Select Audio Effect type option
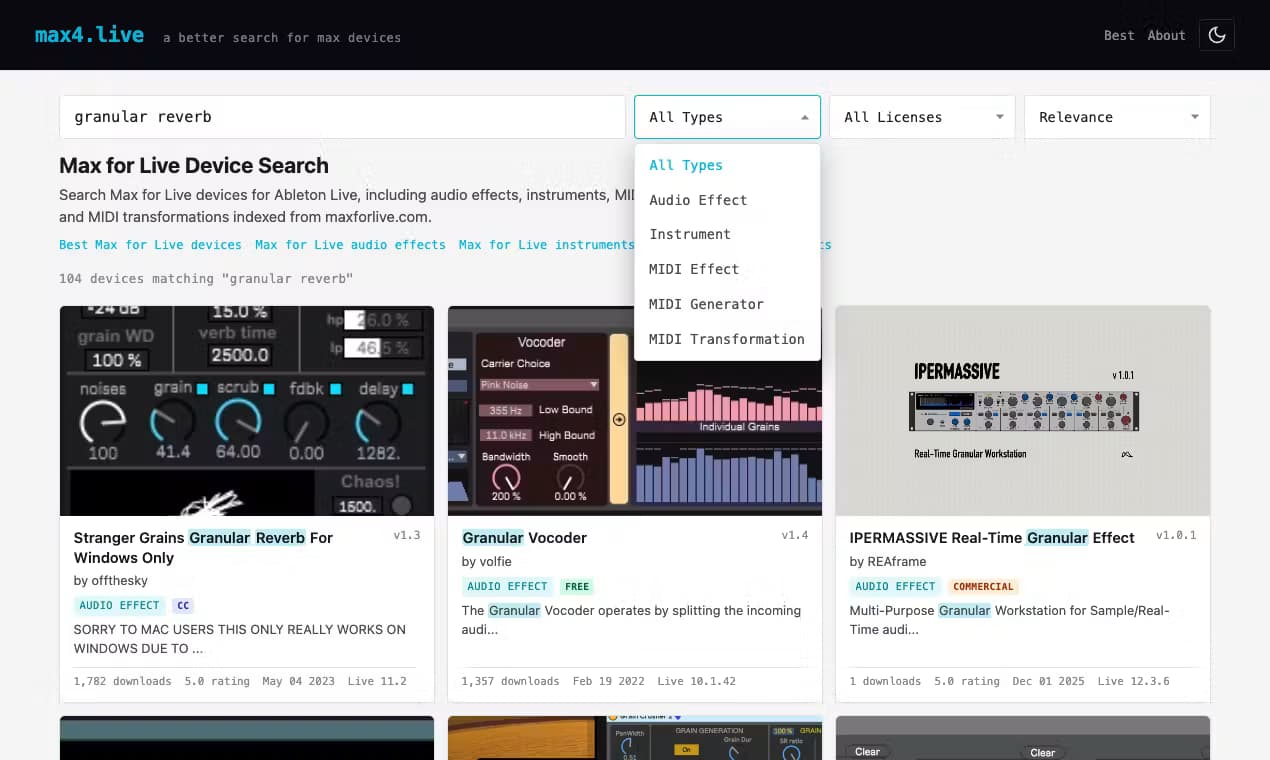Screen dimensions: 1270x760 727,200
